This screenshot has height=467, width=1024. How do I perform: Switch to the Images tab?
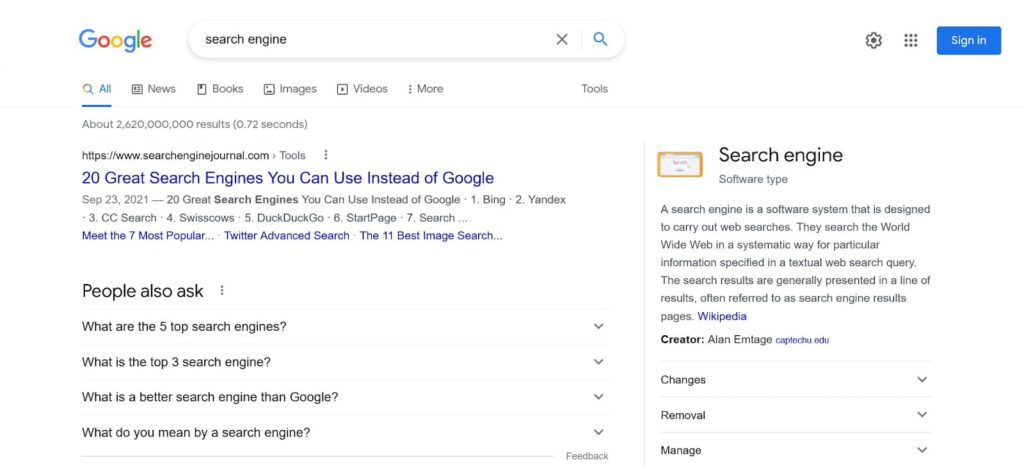point(290,89)
